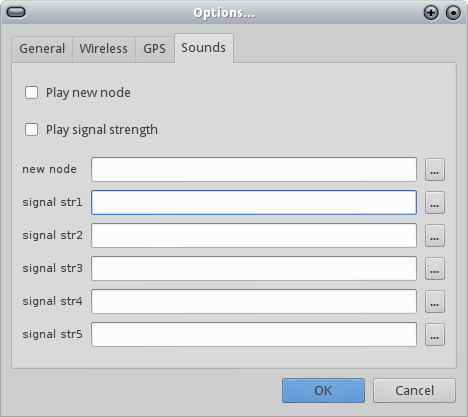Enable the Play new node checkbox

coord(31,92)
